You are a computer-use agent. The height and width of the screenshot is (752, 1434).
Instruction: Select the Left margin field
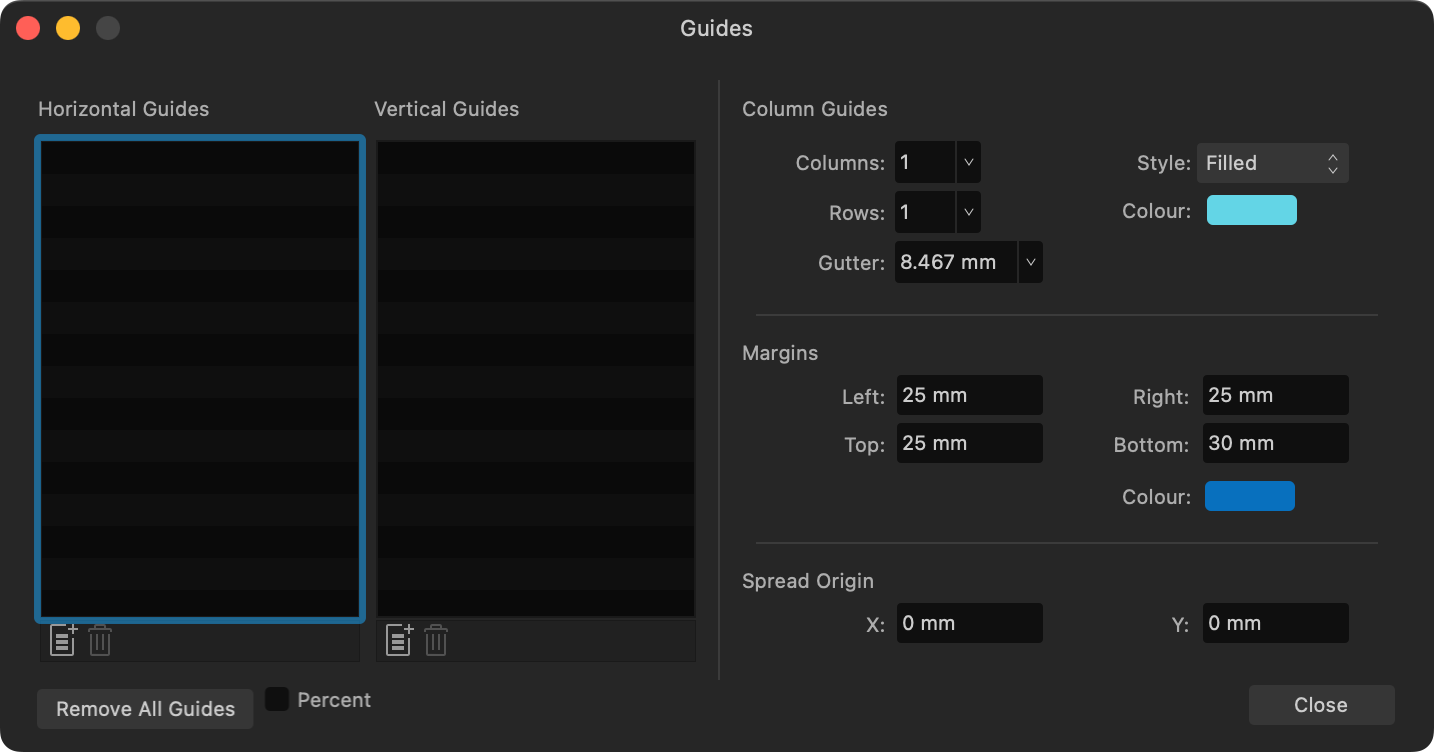point(969,395)
